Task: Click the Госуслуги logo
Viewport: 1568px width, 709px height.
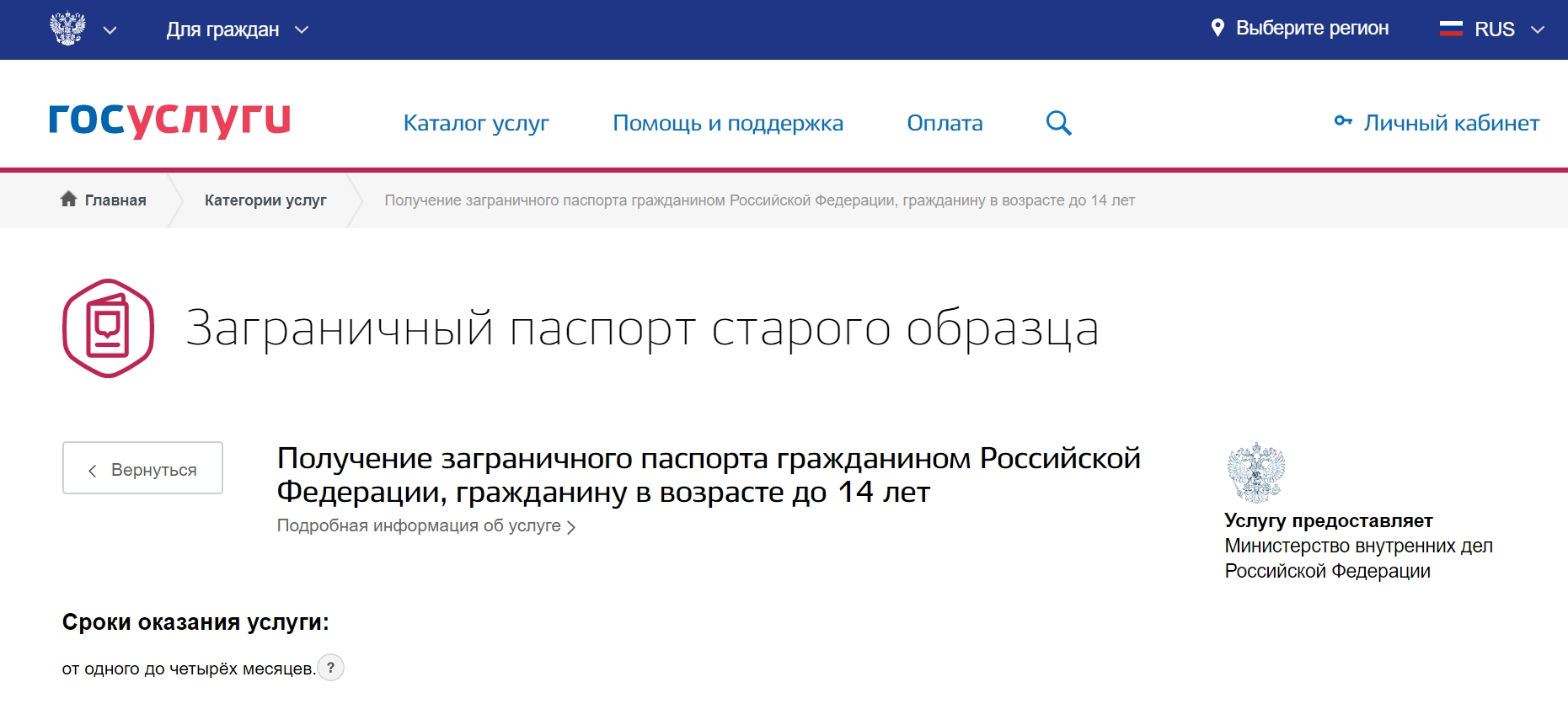Action: click(x=169, y=120)
